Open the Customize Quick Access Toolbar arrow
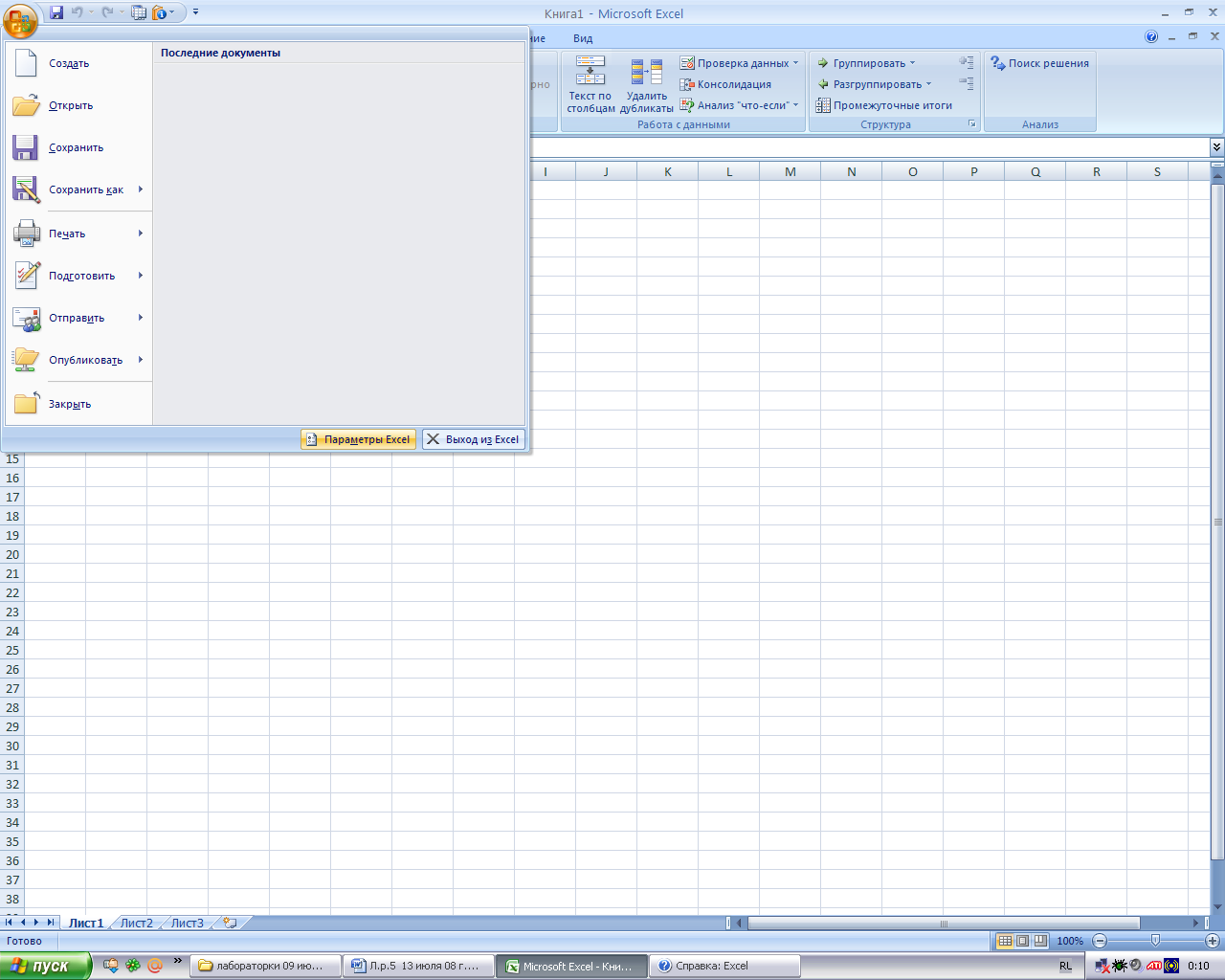1225x980 pixels. 195,12
